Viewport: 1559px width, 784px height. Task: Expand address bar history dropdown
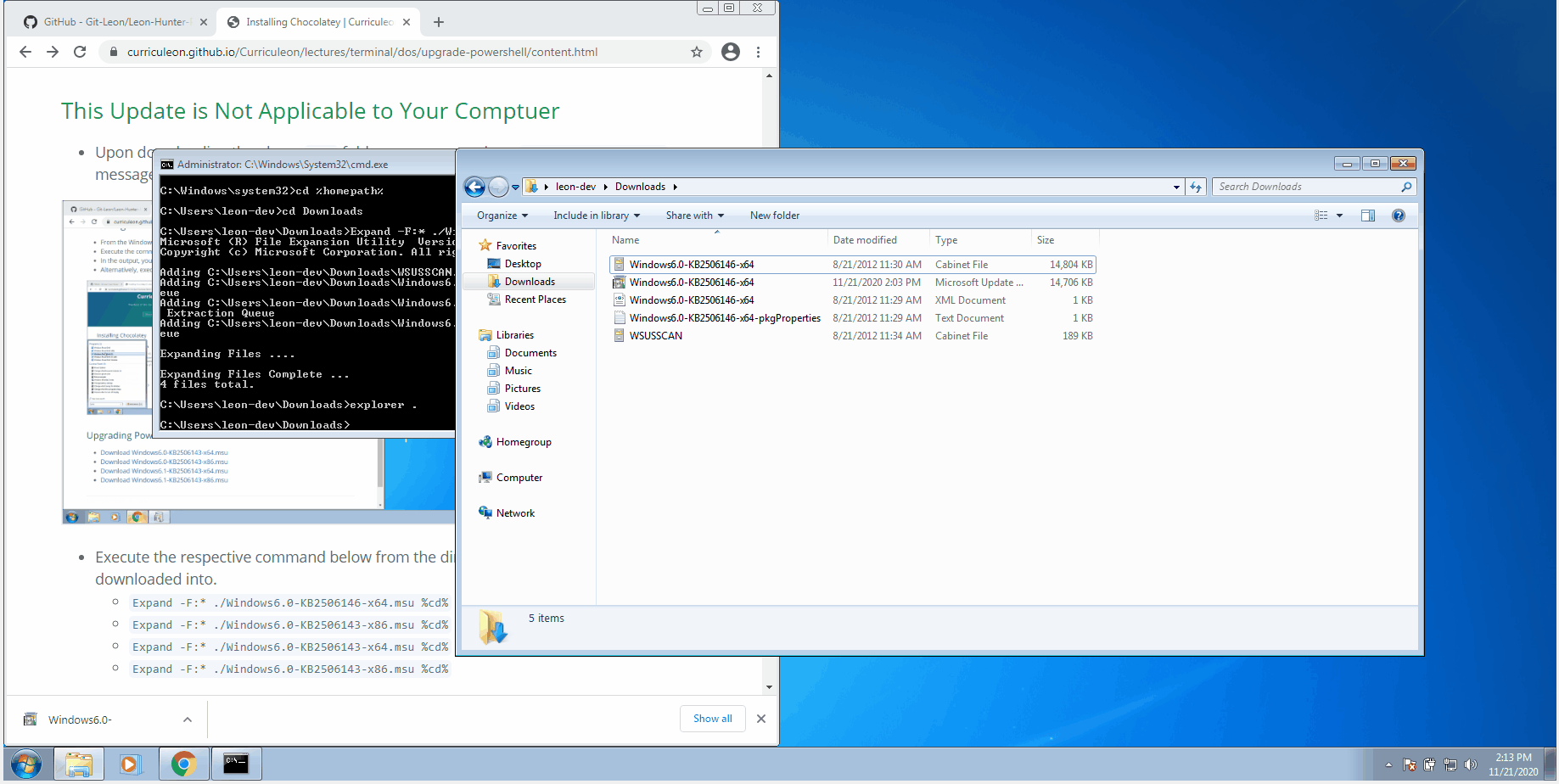[x=1176, y=187]
